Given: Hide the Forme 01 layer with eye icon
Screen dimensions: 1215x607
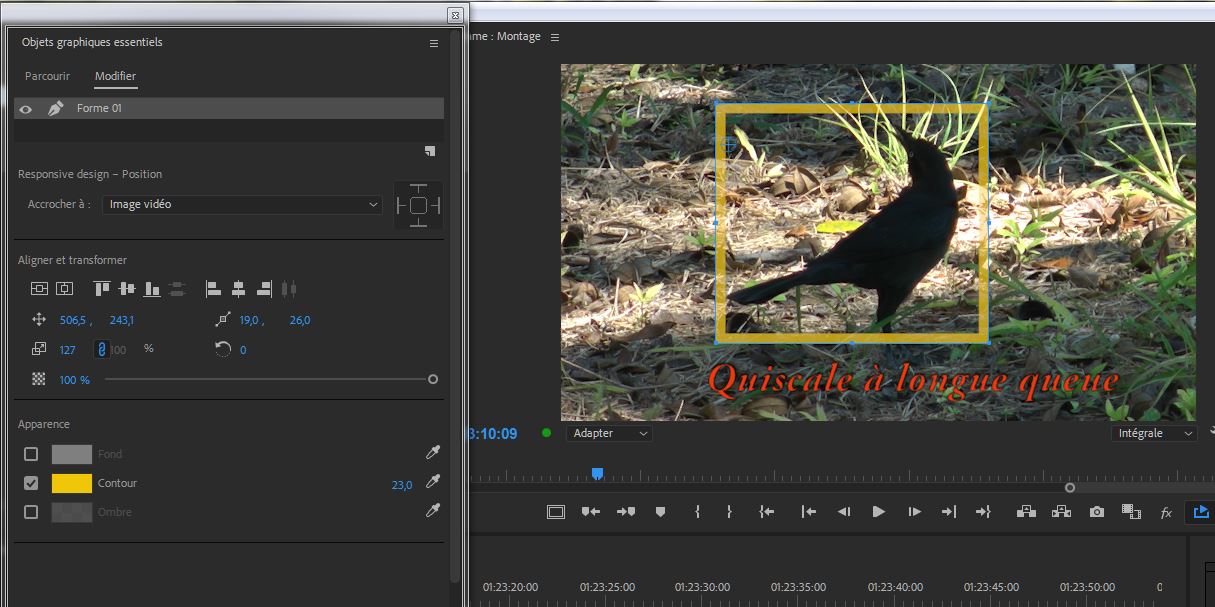Looking at the screenshot, I should click(x=26, y=109).
